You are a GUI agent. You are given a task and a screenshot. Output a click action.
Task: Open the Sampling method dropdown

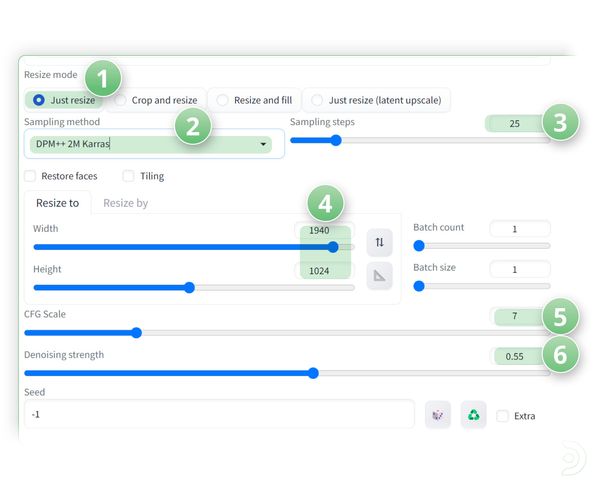[x=150, y=144]
